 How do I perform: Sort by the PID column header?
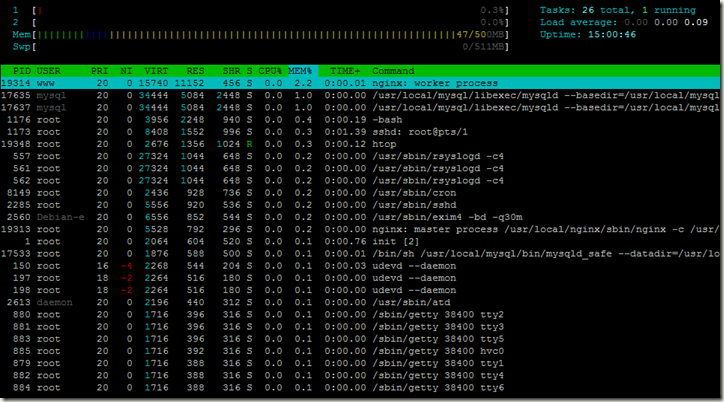[x=22, y=71]
